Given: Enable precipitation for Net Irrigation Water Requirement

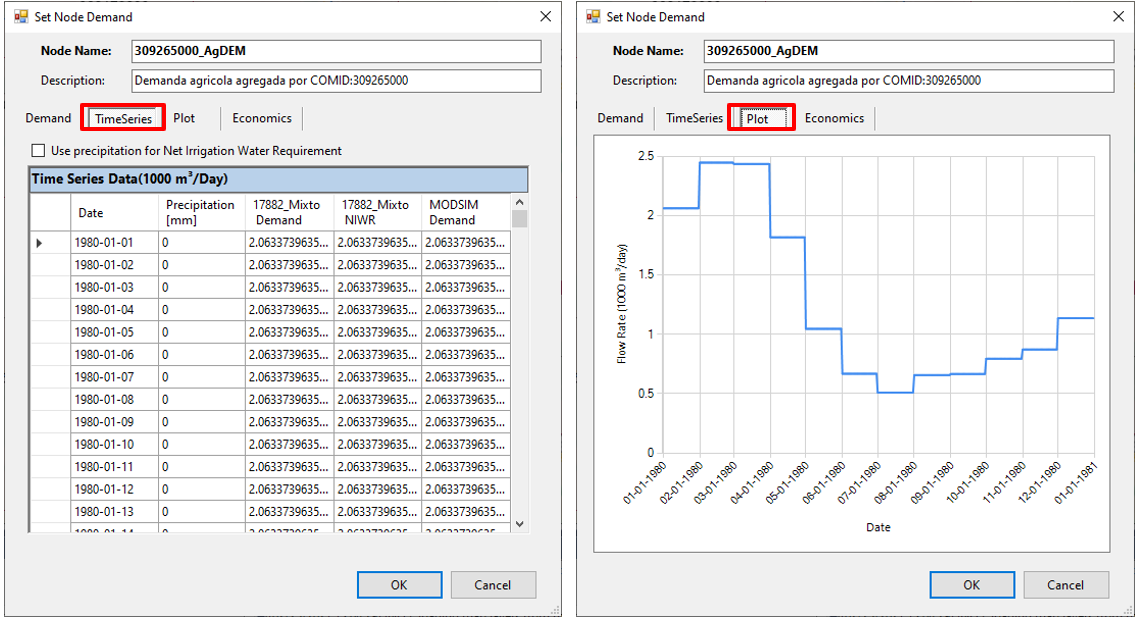Looking at the screenshot, I should click(x=39, y=151).
